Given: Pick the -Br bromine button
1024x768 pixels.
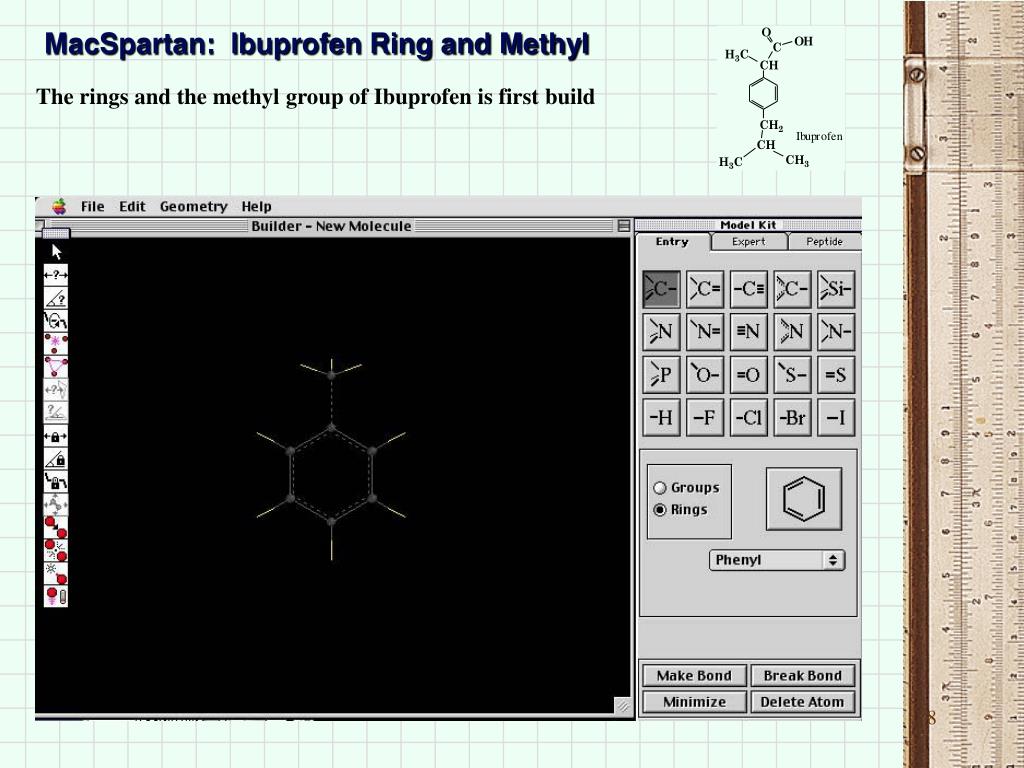Looking at the screenshot, I should click(792, 417).
